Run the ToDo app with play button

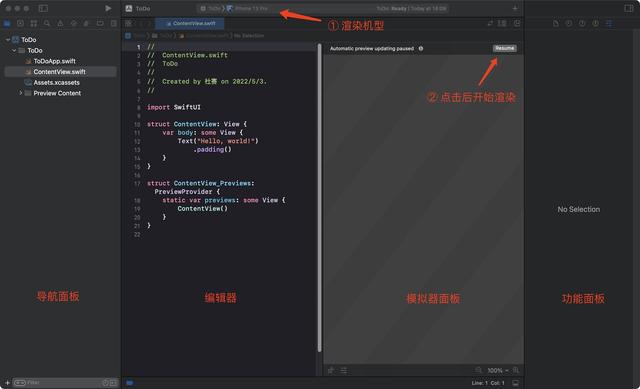108,8
